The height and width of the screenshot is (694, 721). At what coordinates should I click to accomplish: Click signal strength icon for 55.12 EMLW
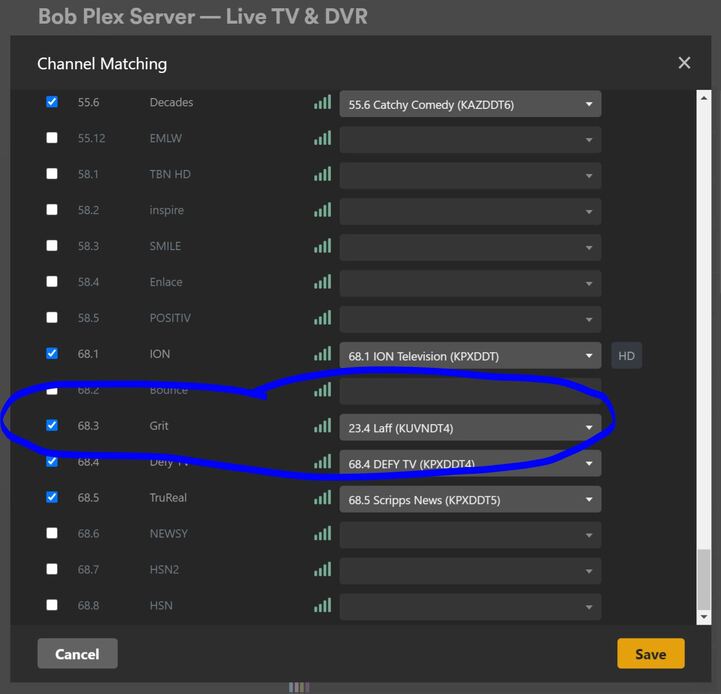click(x=322, y=138)
